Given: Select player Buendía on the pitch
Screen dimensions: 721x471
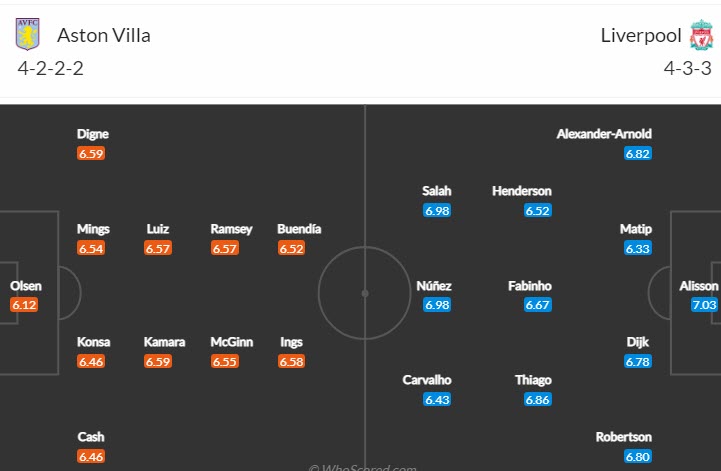Looking at the screenshot, I should tap(299, 229).
